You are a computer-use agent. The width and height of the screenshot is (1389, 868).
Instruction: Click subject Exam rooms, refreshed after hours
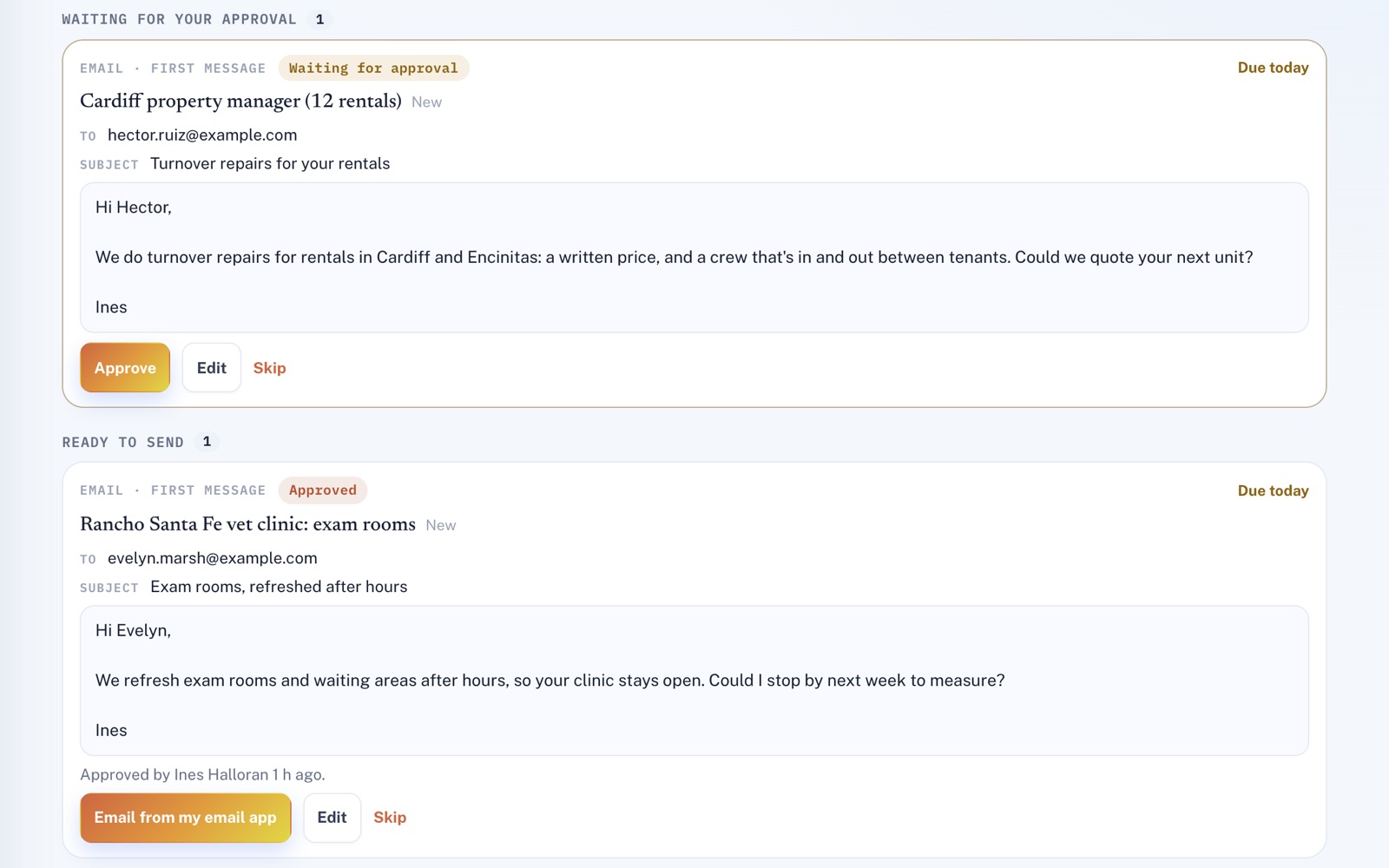[279, 587]
